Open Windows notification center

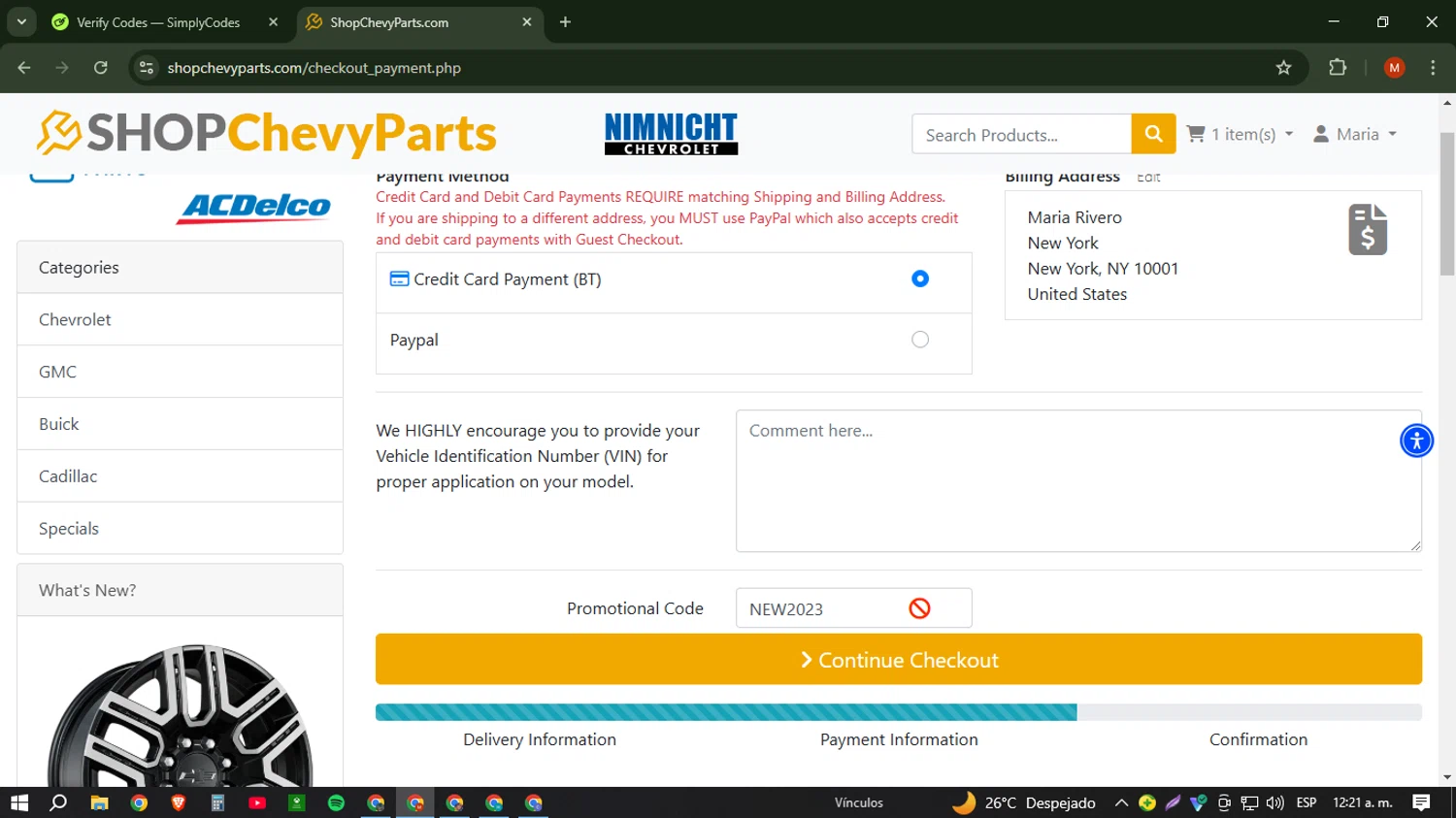(x=1421, y=802)
